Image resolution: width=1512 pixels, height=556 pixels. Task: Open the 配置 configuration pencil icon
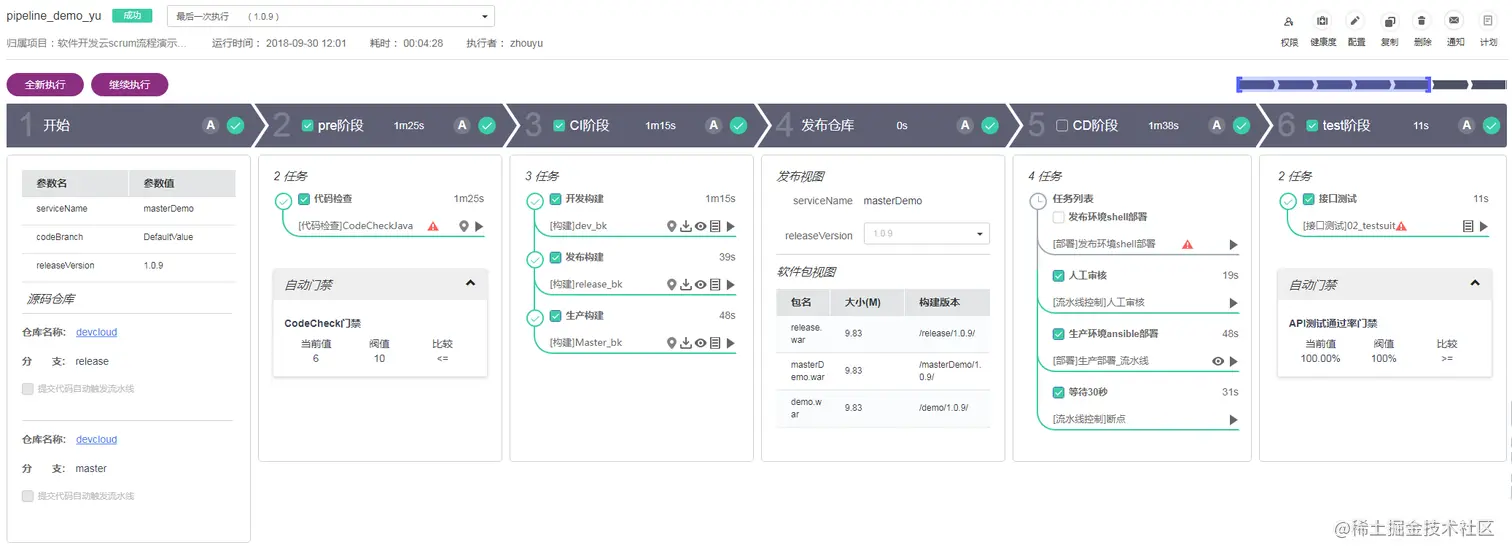pyautogui.click(x=1356, y=21)
